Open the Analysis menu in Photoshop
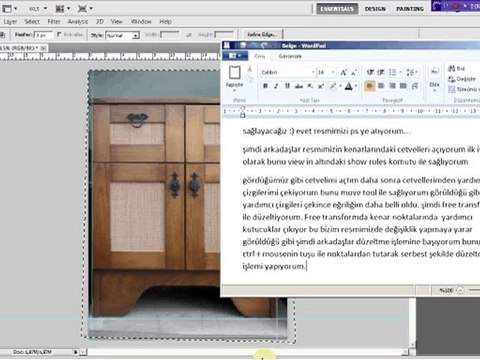The width and height of the screenshot is (480, 360). coord(78,22)
